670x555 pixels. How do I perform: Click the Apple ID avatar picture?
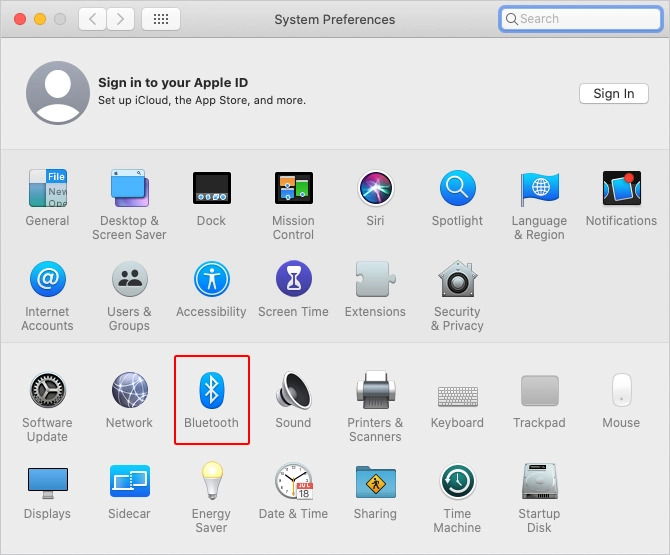(58, 93)
